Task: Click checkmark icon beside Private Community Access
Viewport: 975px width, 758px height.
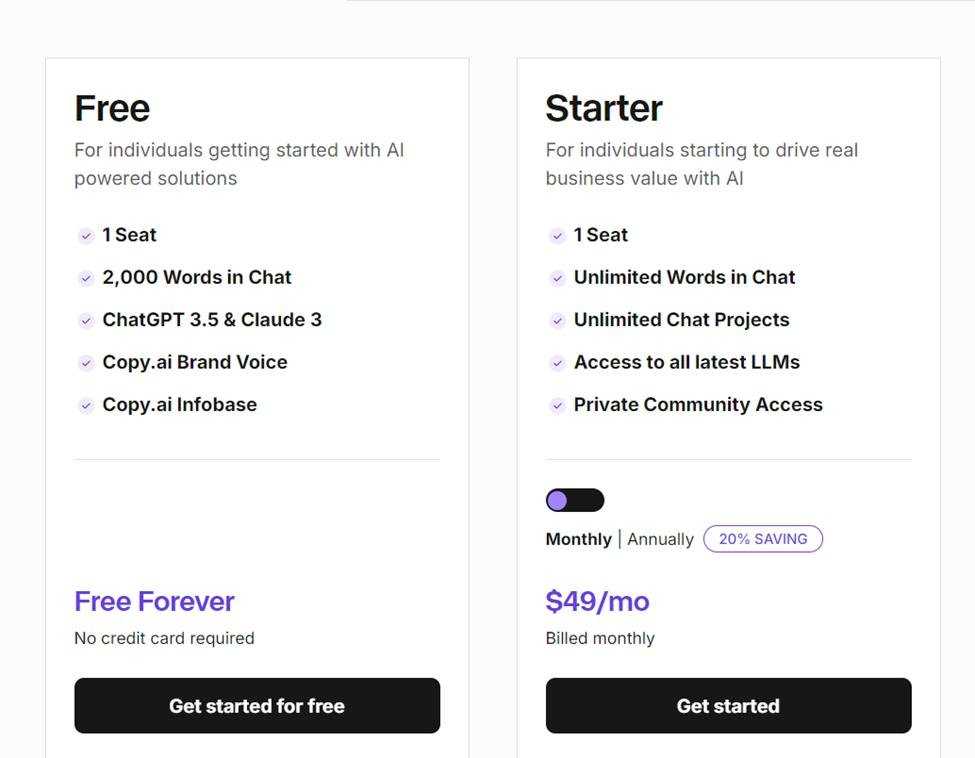Action: (x=558, y=405)
